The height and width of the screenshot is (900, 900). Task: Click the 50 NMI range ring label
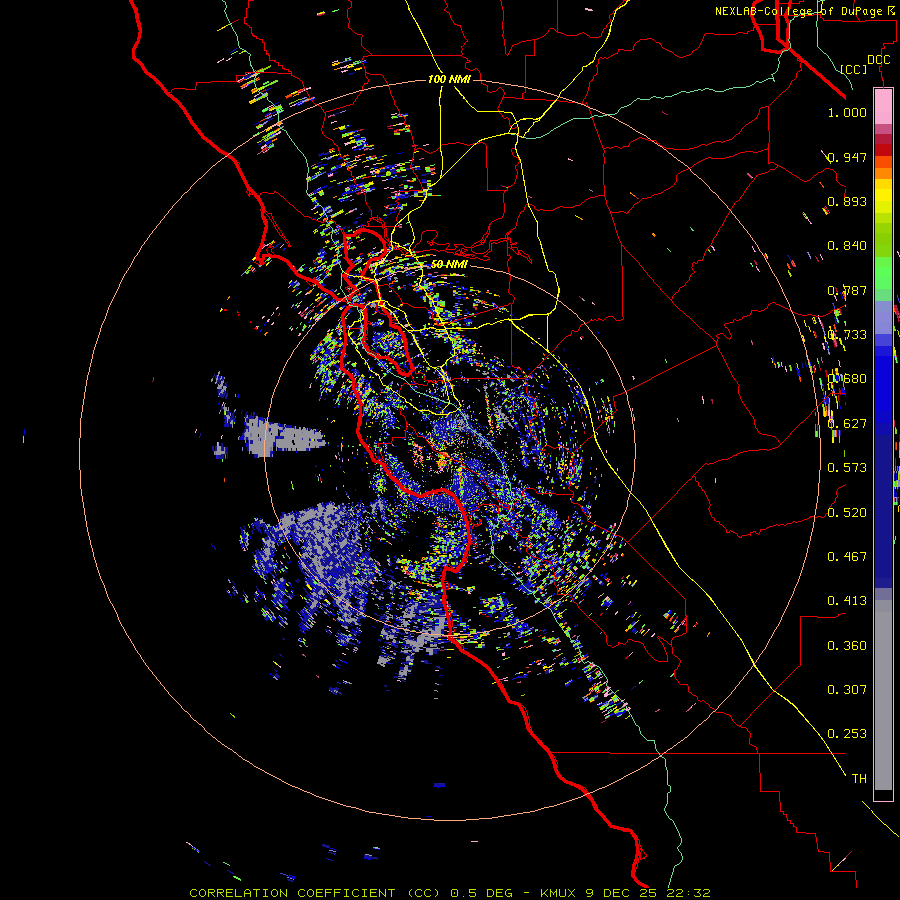pos(449,264)
